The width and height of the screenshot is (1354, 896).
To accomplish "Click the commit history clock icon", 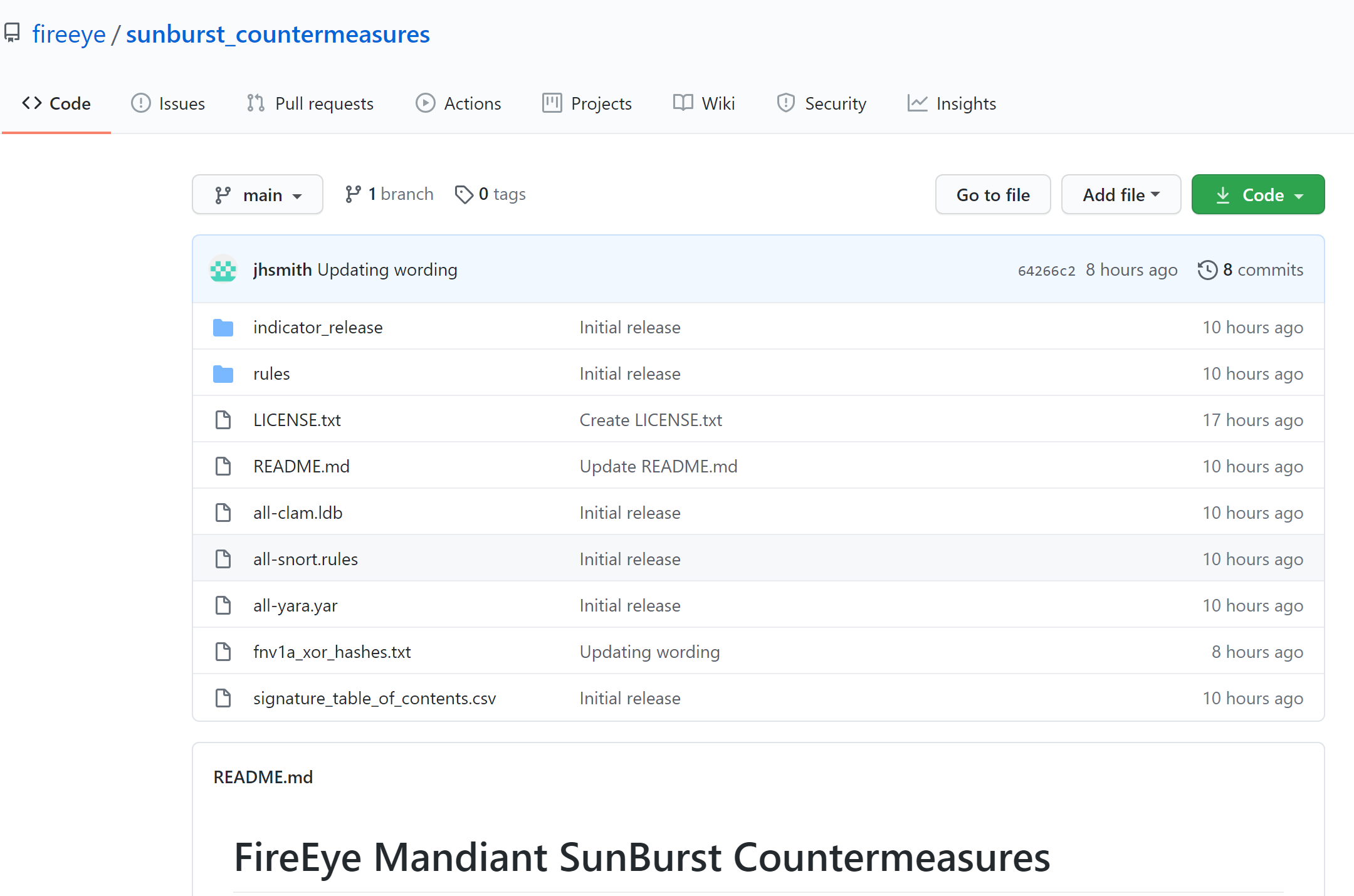I will (x=1207, y=270).
